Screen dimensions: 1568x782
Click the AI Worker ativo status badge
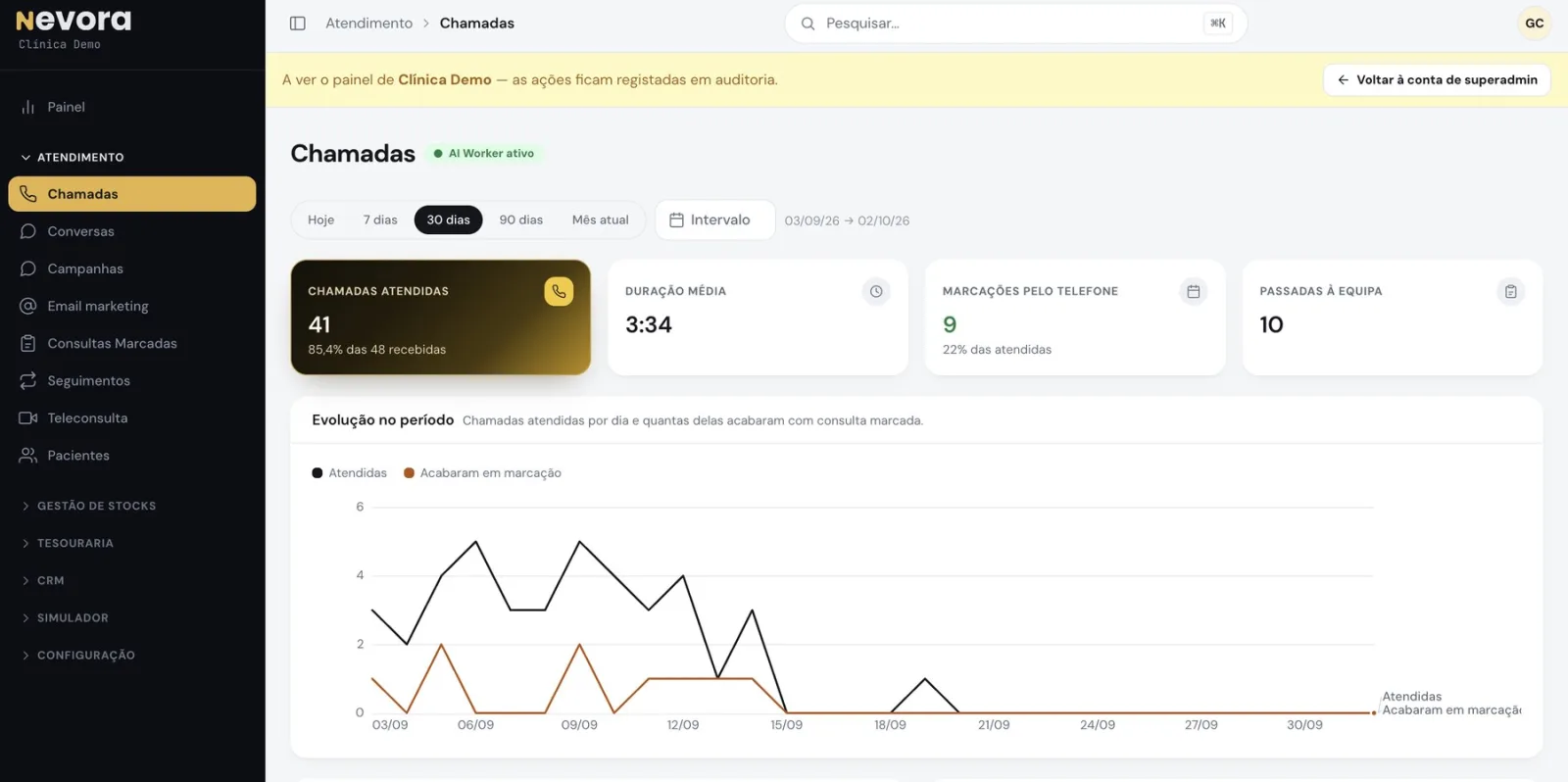click(484, 154)
